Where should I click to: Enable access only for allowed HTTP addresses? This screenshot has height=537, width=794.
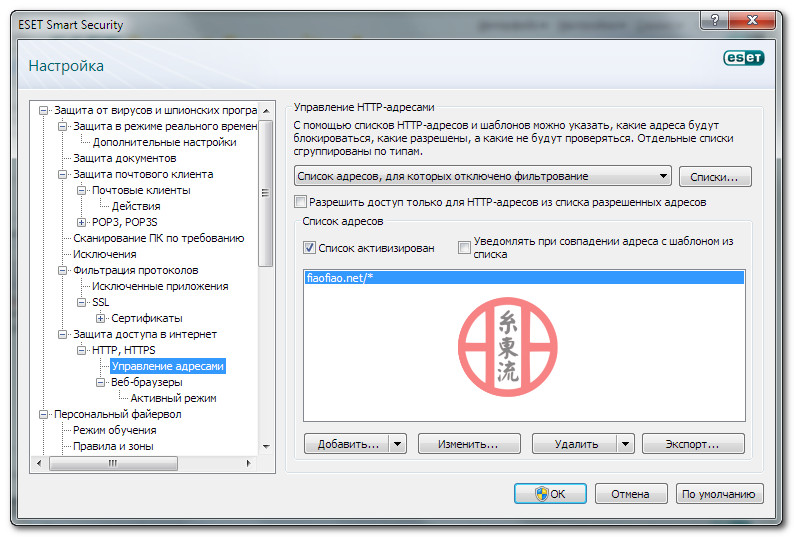point(300,202)
